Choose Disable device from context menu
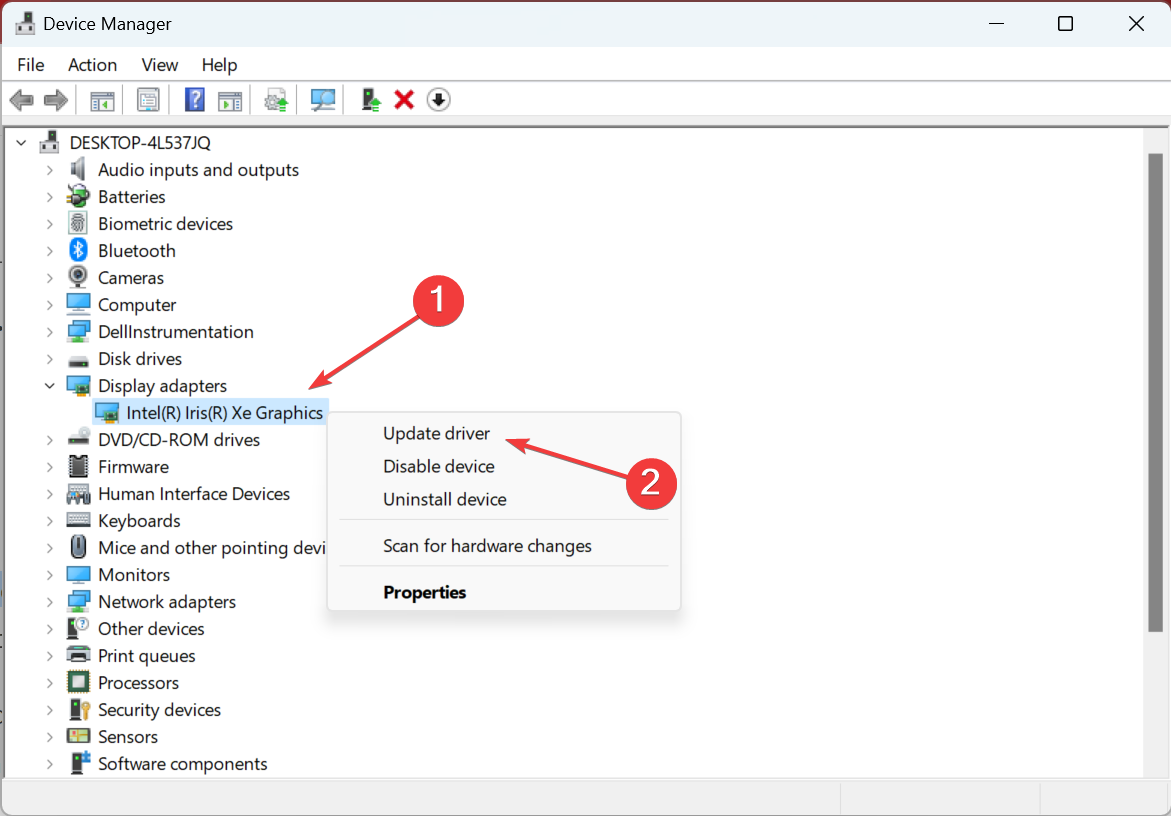The image size is (1171, 816). coord(438,466)
